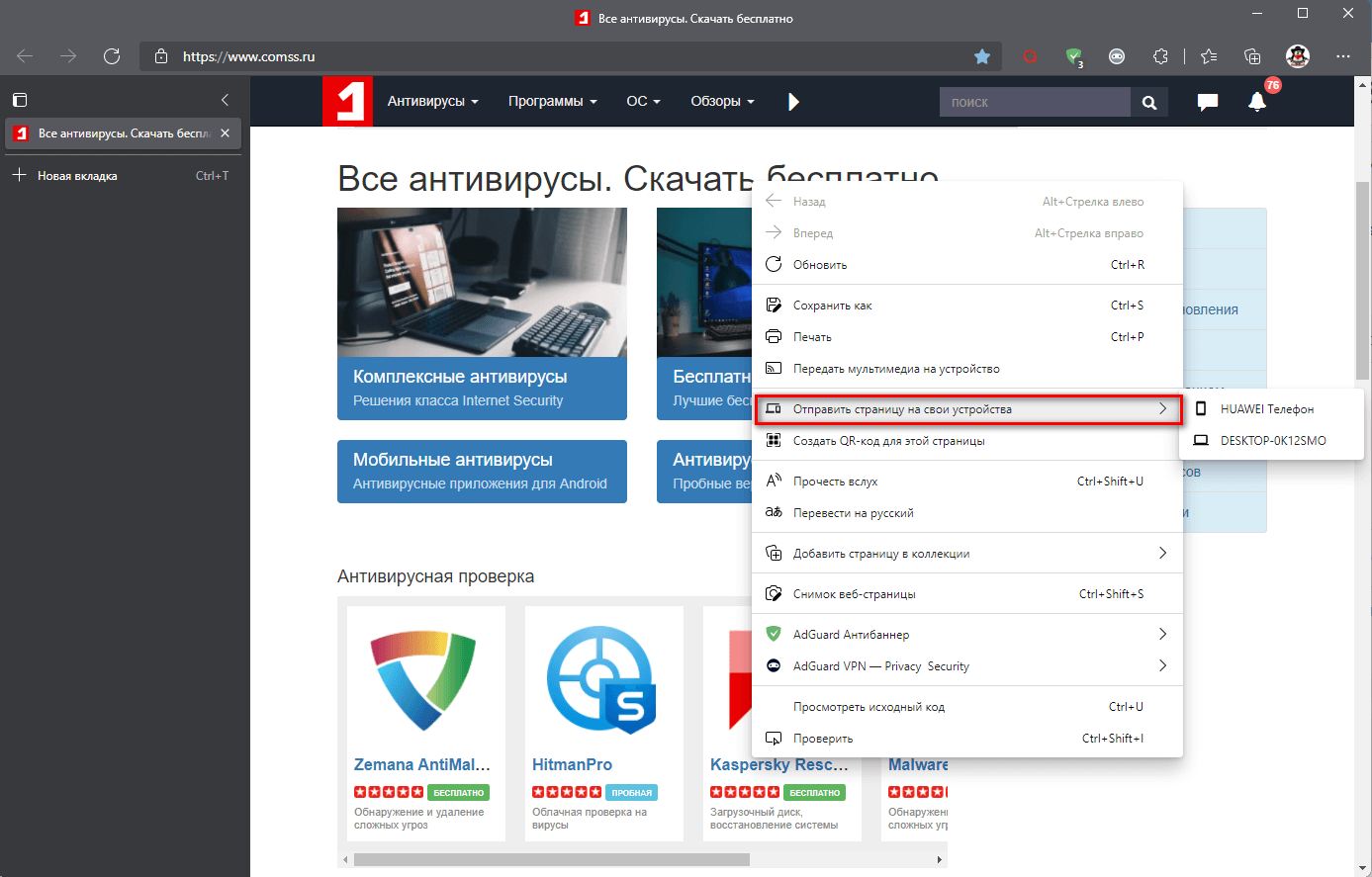Click the Comss red site logo

347,101
